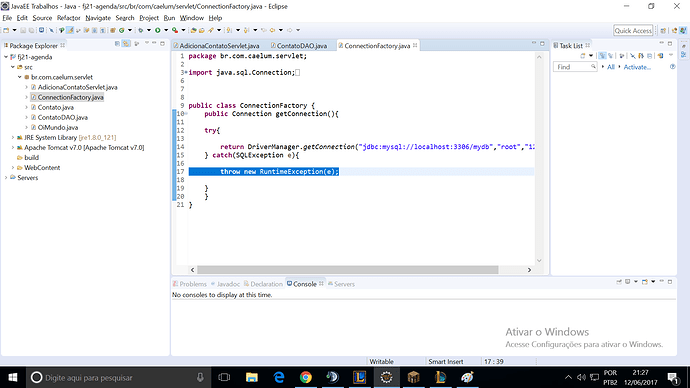Collapse the fj21-agenda project node
690x388 pixels.
pyautogui.click(x=6, y=57)
